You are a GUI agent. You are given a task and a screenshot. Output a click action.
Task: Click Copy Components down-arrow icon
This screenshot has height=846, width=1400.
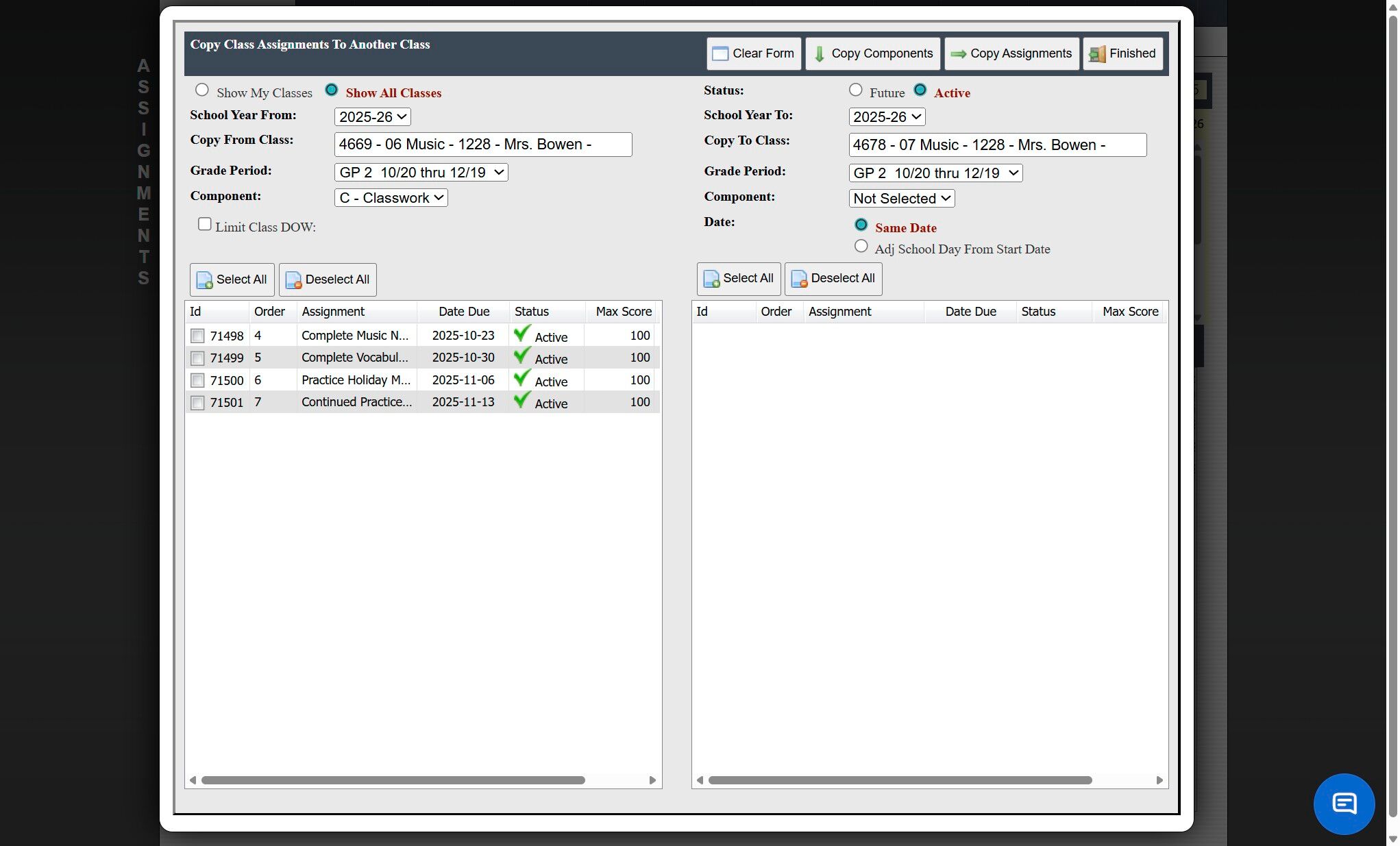click(819, 54)
